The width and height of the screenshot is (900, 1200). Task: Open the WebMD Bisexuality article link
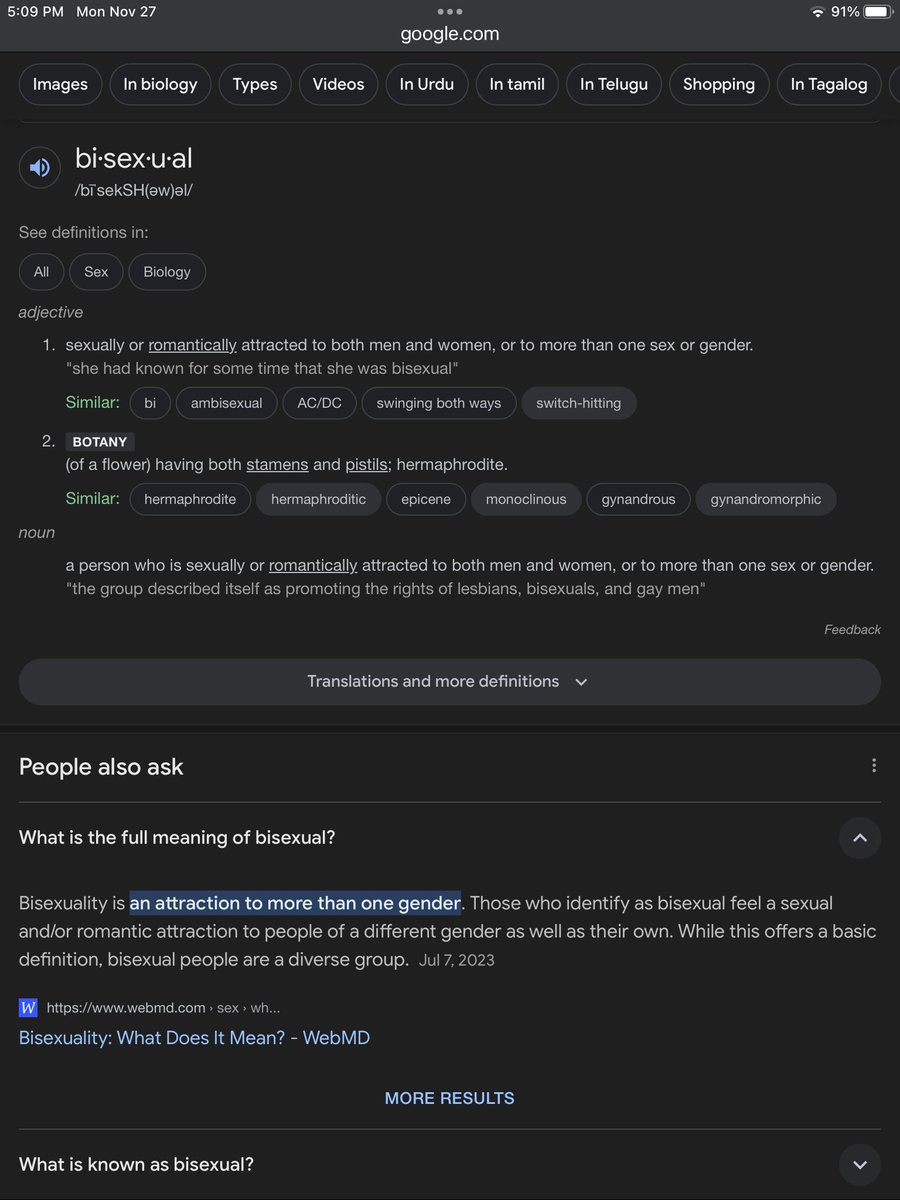(x=194, y=1038)
